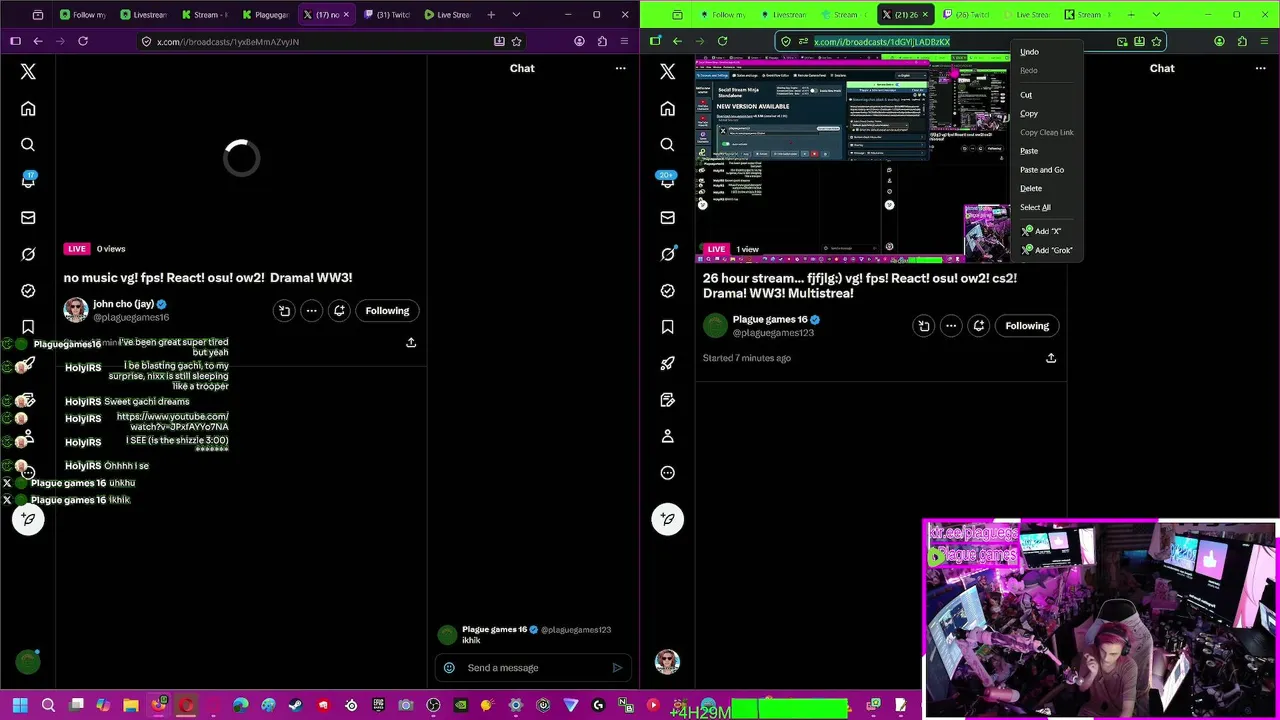Open Home in left window's X sidebar

coord(28,109)
